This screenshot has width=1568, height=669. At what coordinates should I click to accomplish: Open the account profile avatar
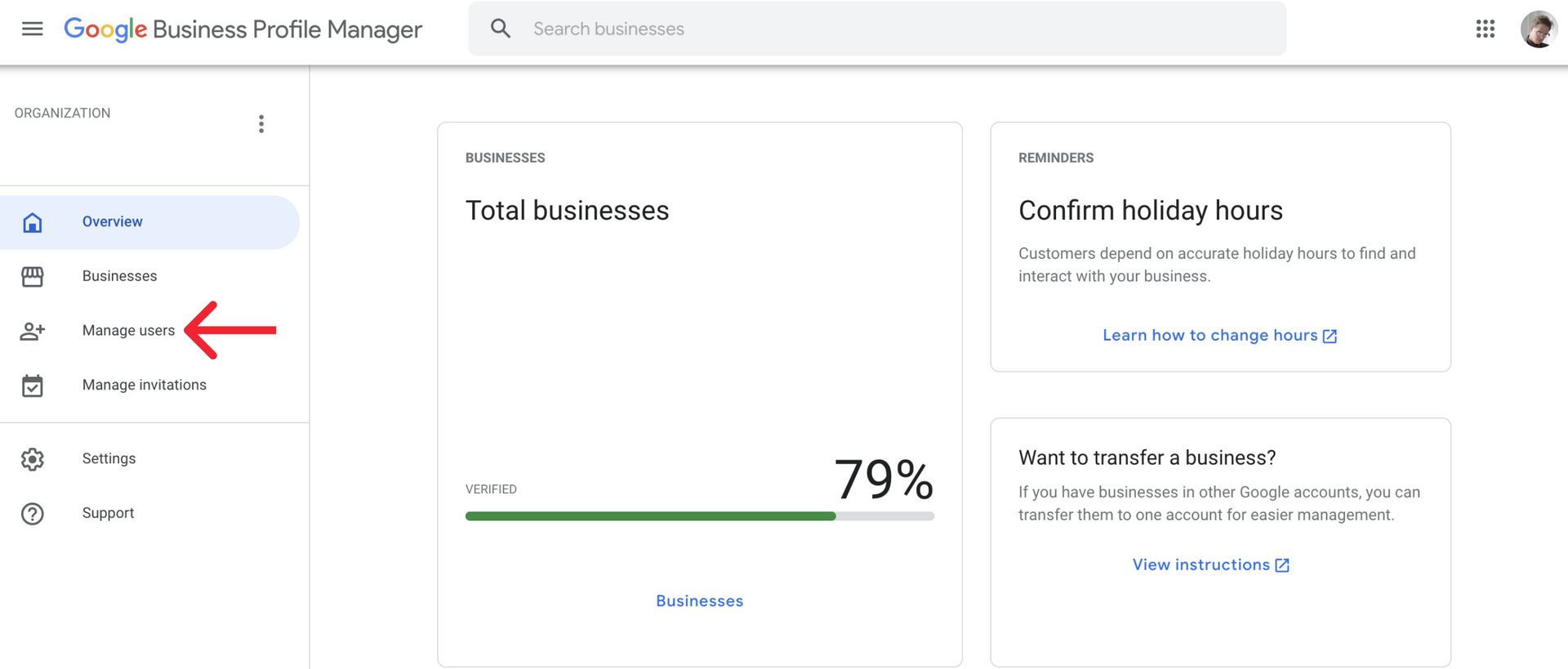pyautogui.click(x=1539, y=29)
